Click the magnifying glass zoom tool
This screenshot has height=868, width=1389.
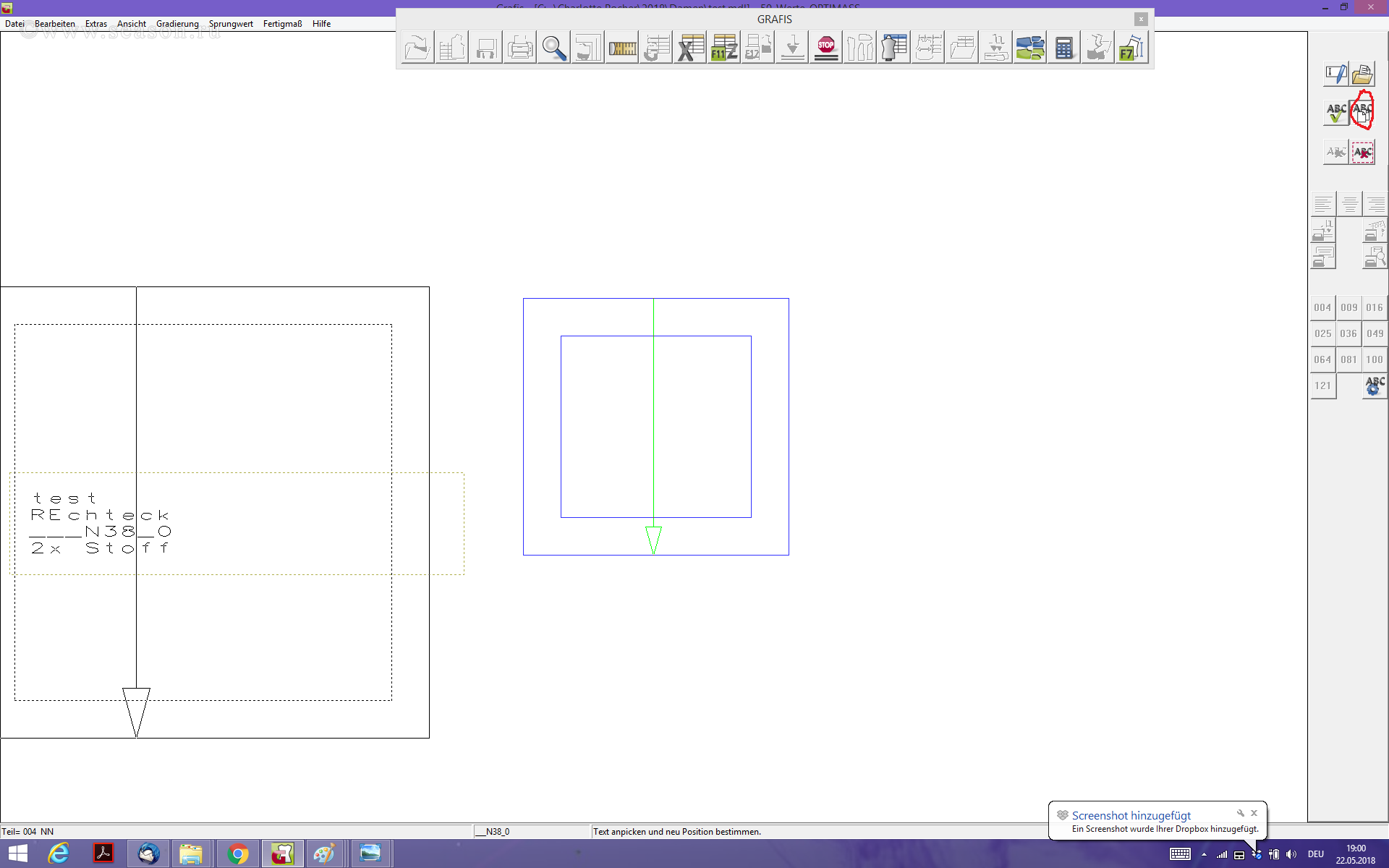click(x=554, y=48)
